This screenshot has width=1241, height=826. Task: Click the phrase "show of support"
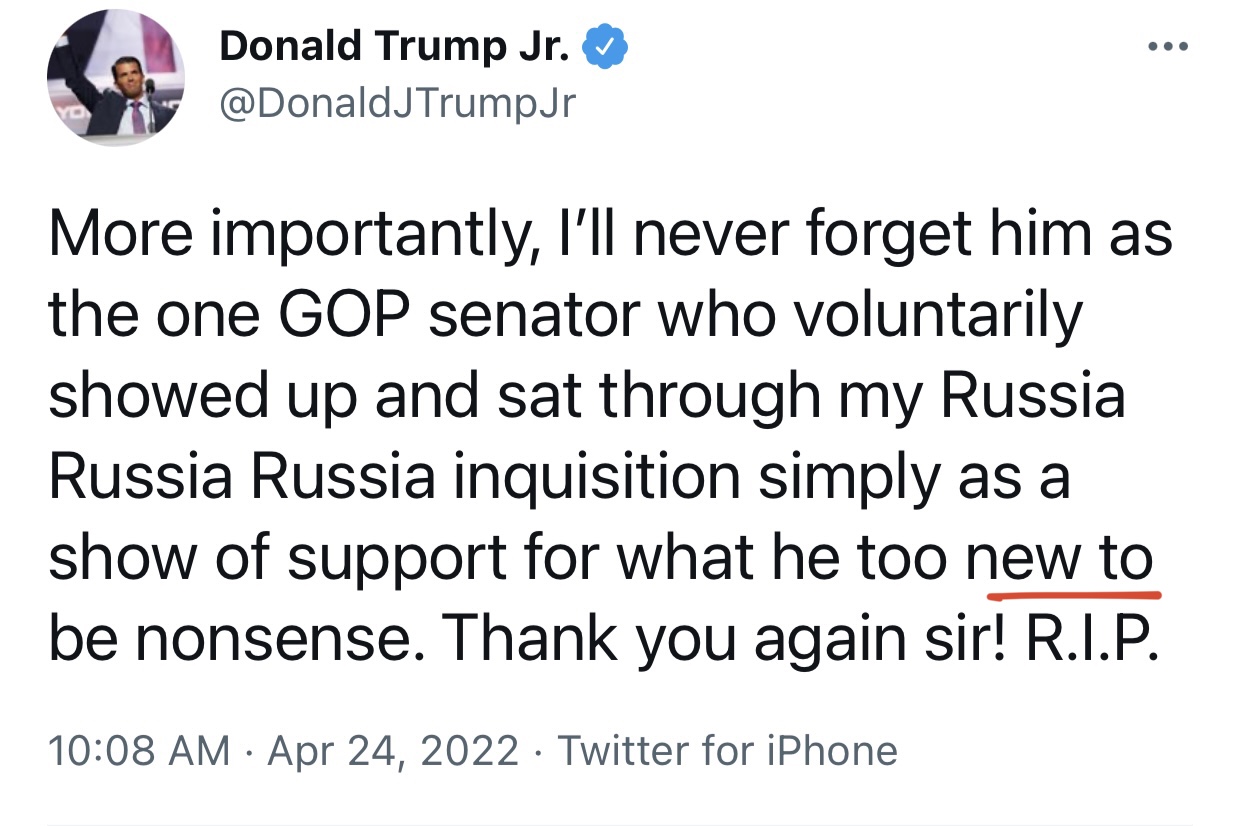click(x=278, y=560)
